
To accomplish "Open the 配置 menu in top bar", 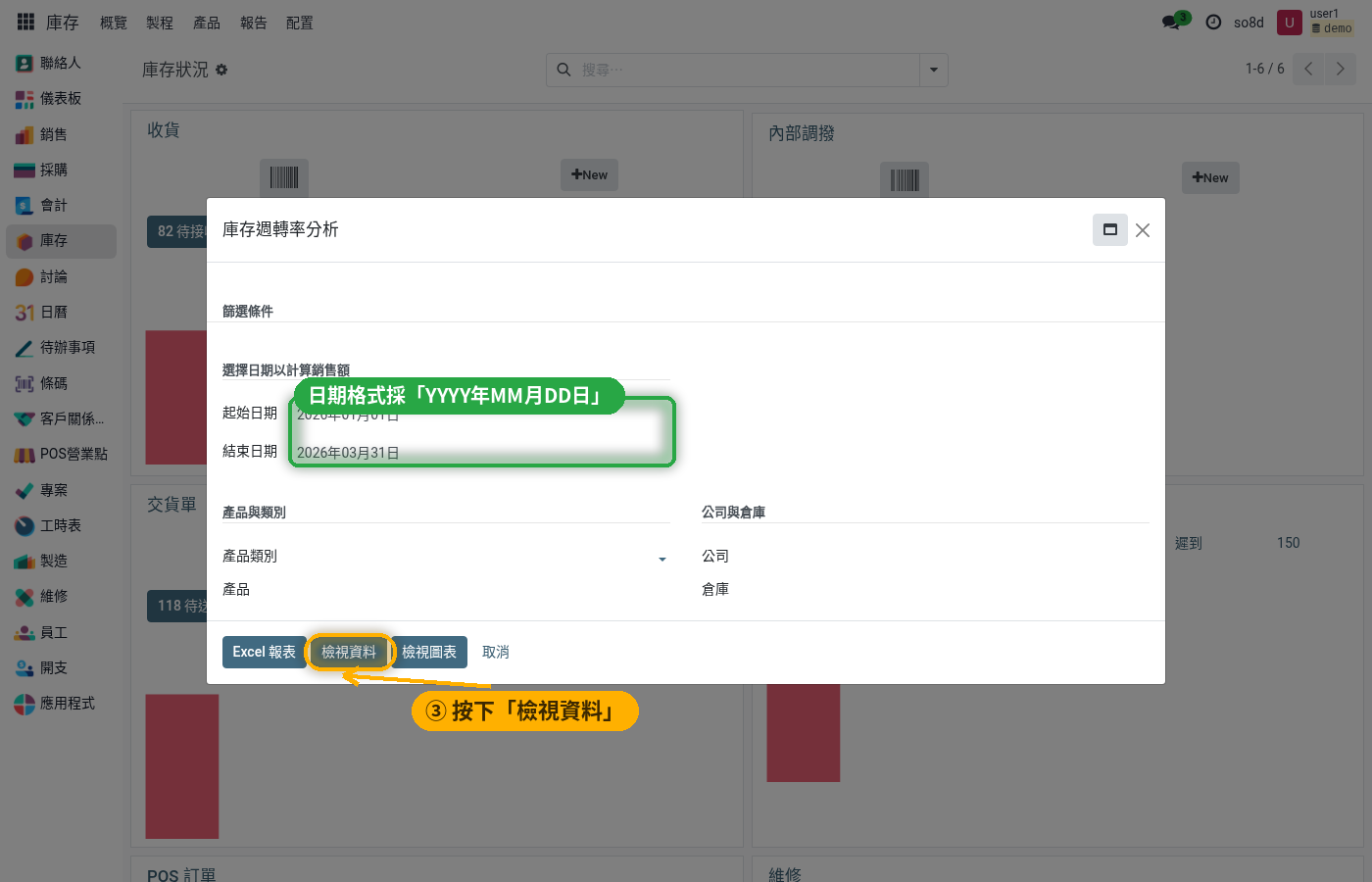I will click(300, 23).
